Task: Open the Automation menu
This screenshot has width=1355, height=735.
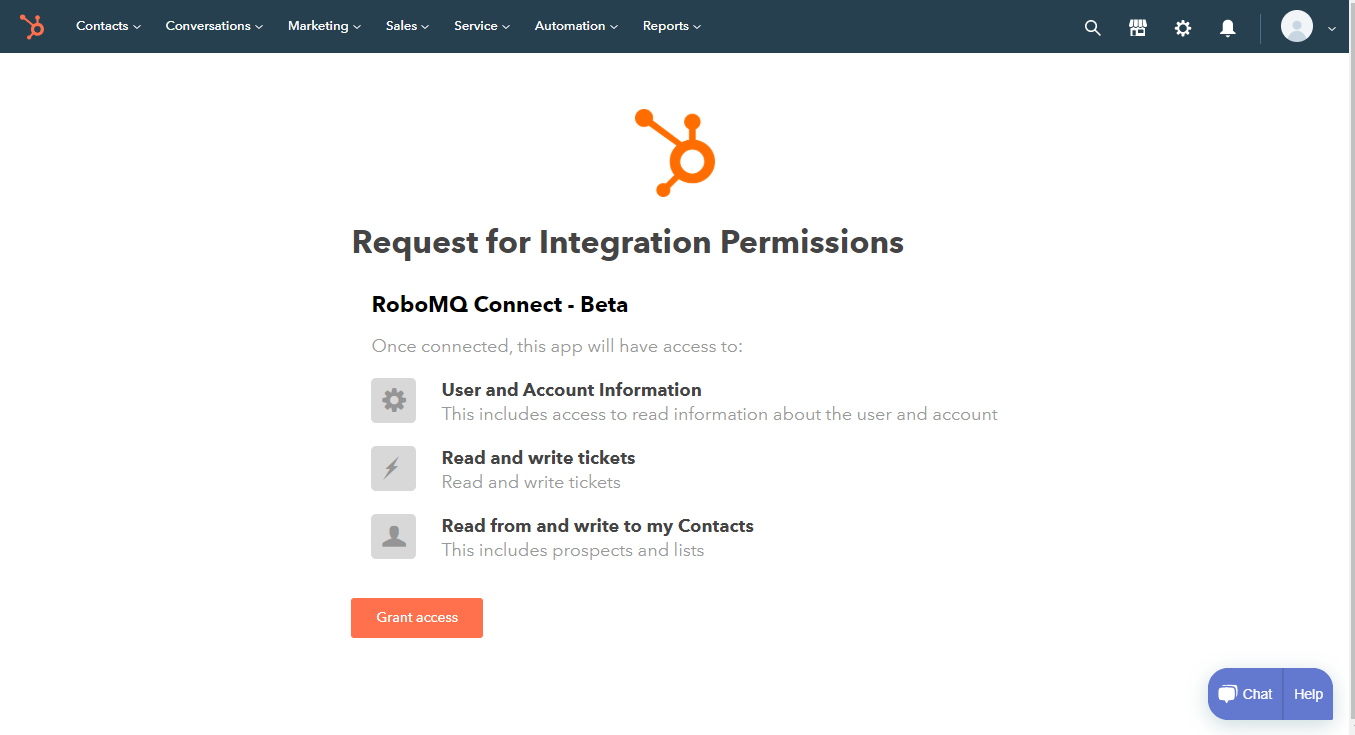Action: (x=576, y=26)
